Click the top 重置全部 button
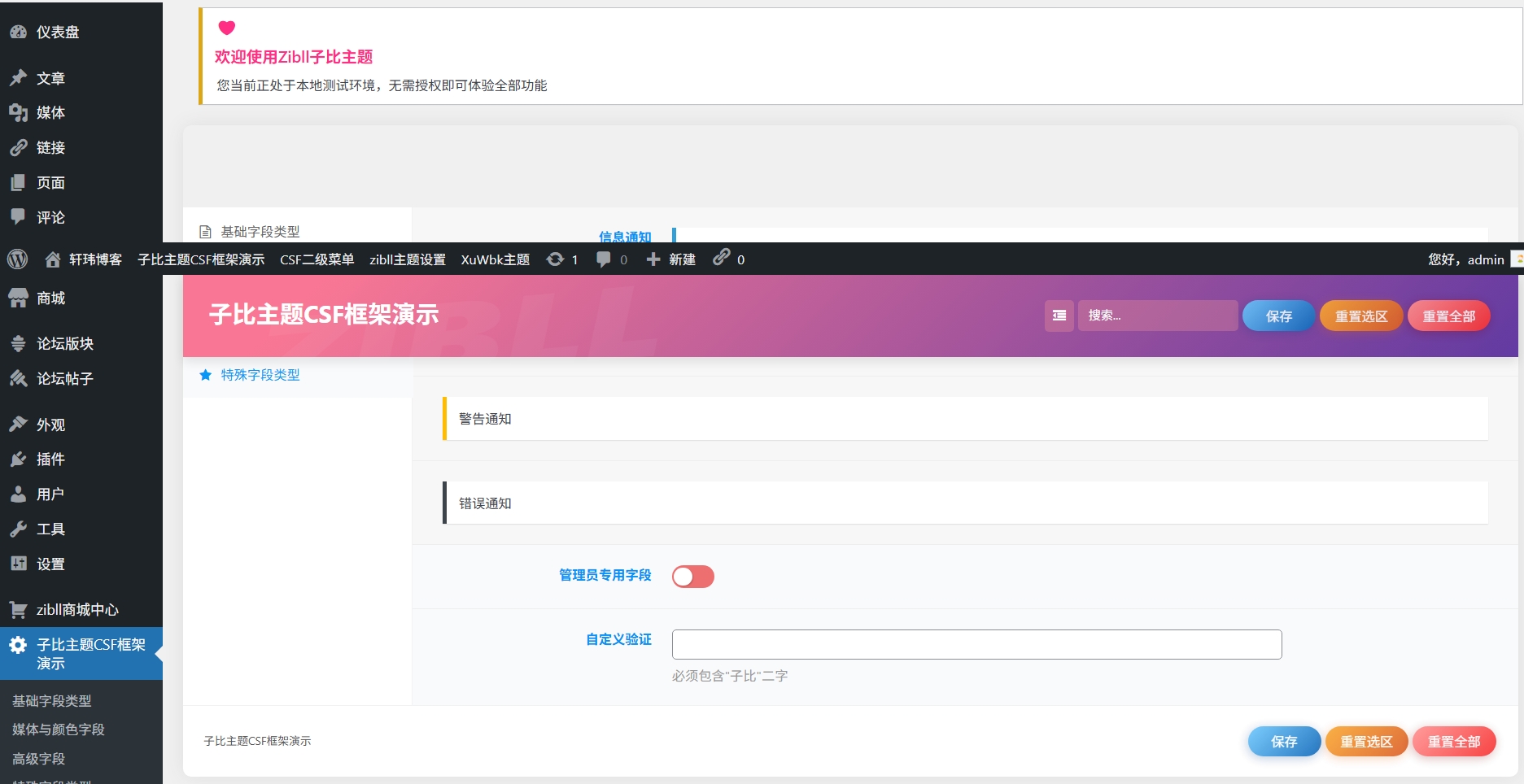Screen dimensions: 1524x784 pos(1448,316)
